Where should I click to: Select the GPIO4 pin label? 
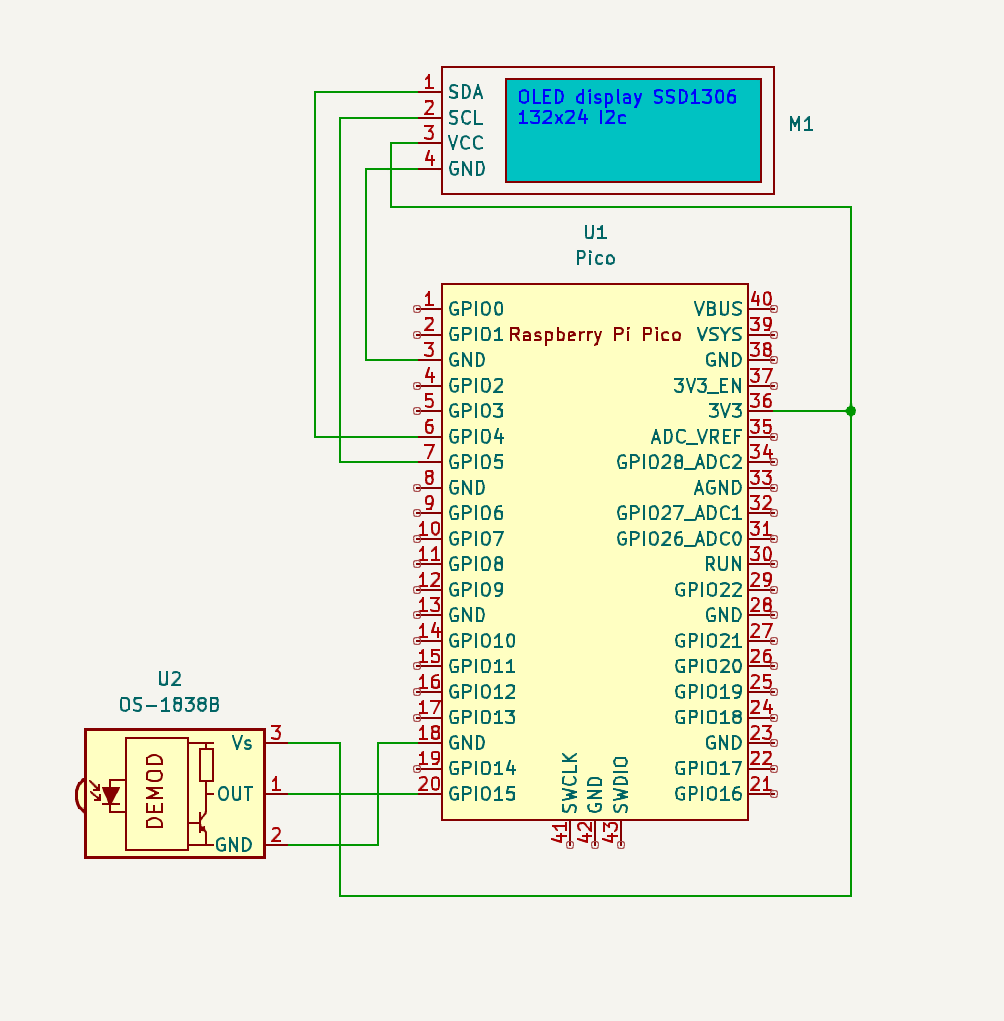point(476,436)
